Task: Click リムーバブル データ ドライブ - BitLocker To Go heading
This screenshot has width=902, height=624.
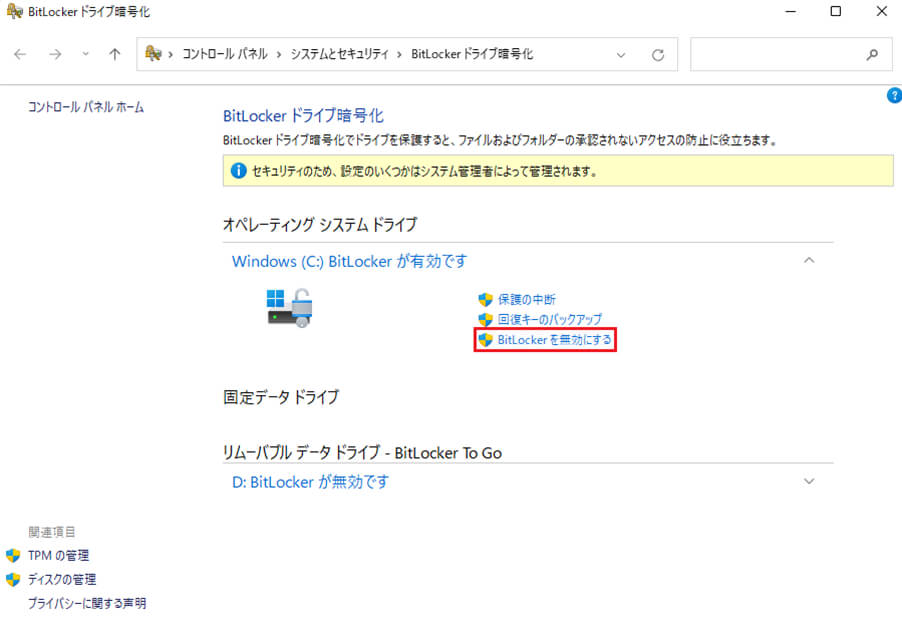Action: coord(362,453)
